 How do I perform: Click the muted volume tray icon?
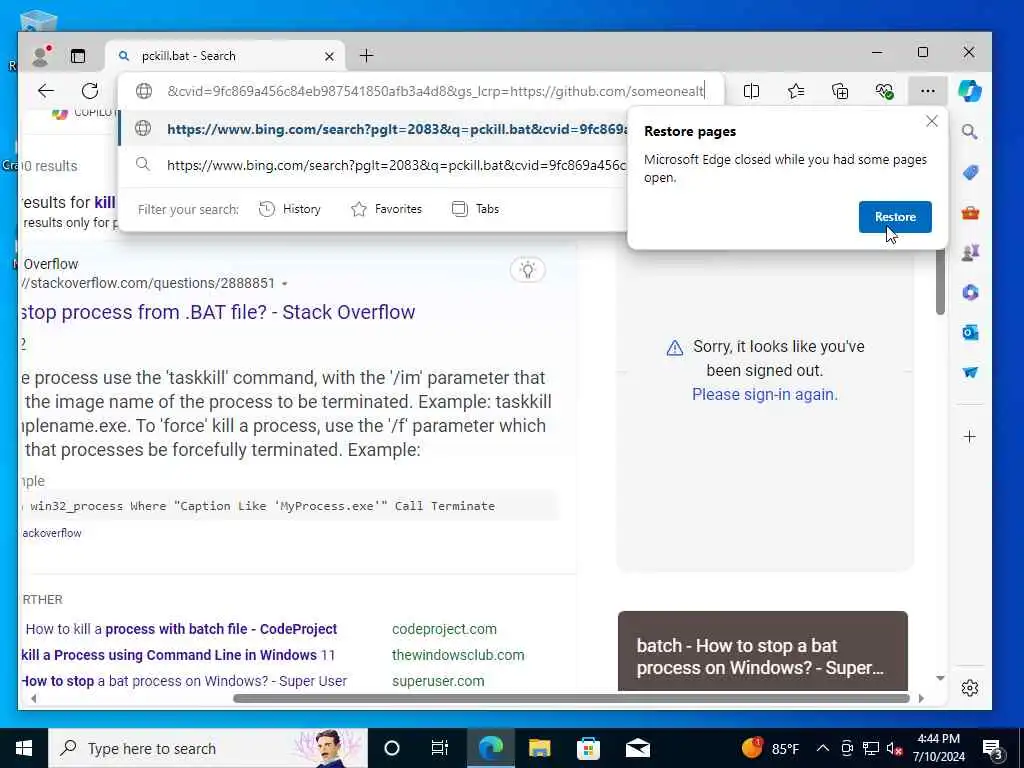coord(895,749)
